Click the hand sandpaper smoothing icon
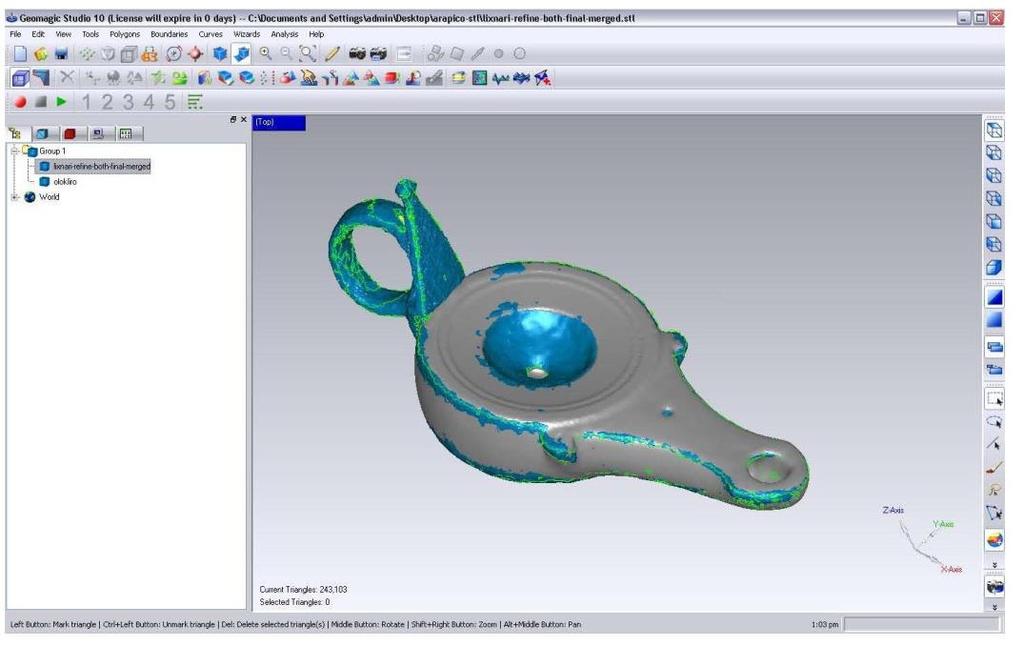Screen dimensions: 1023x646 click(308, 78)
